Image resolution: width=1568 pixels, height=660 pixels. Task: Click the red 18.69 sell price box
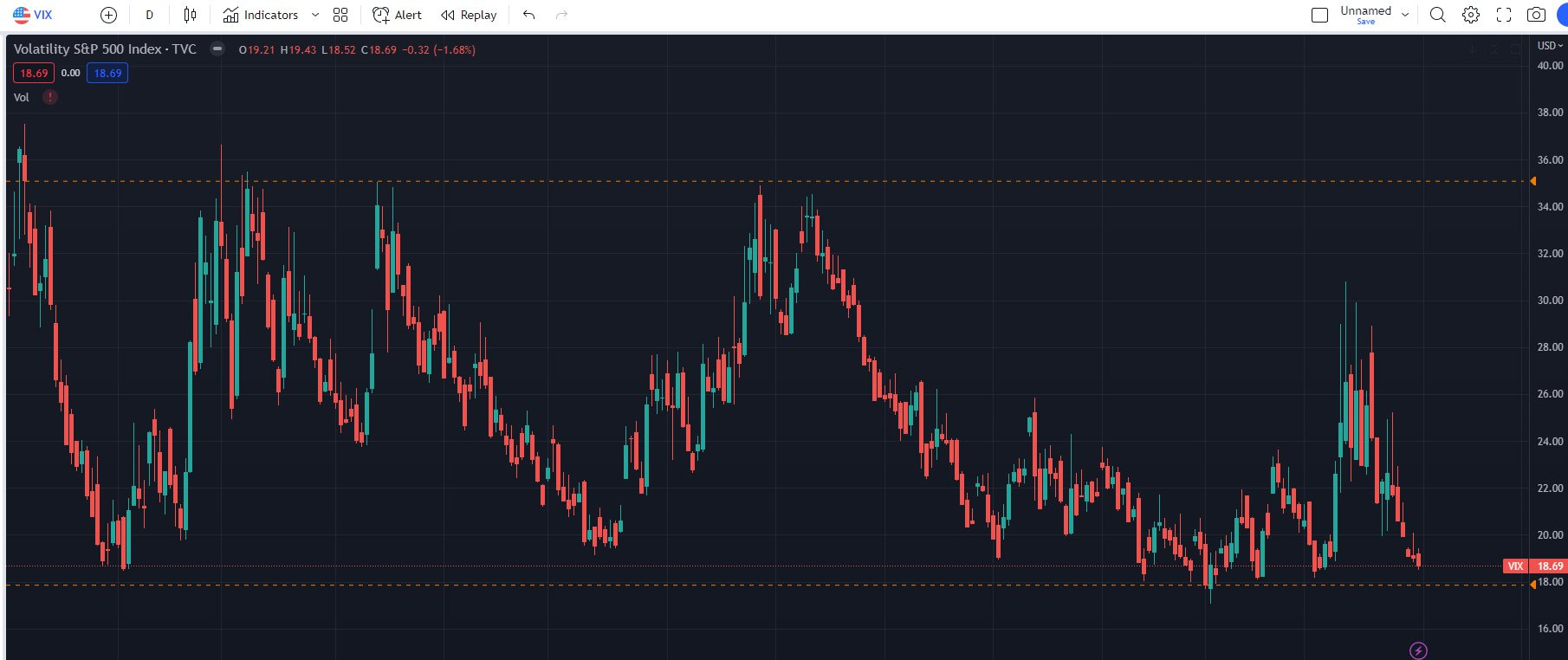pyautogui.click(x=34, y=74)
